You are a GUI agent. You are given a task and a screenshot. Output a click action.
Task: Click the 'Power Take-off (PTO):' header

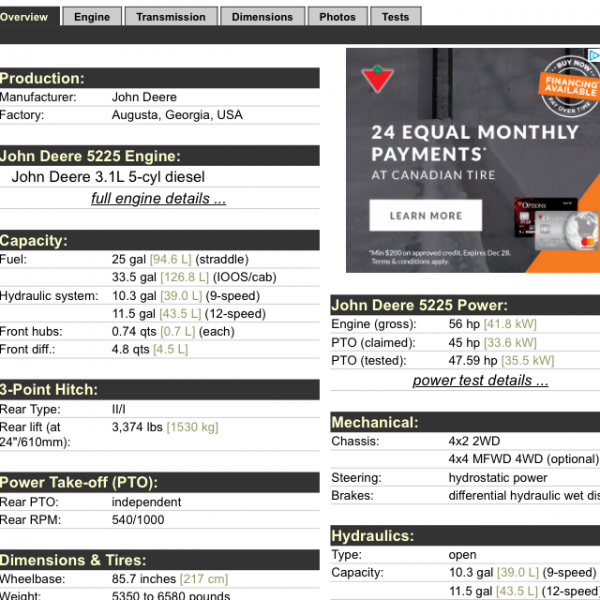click(x=160, y=482)
